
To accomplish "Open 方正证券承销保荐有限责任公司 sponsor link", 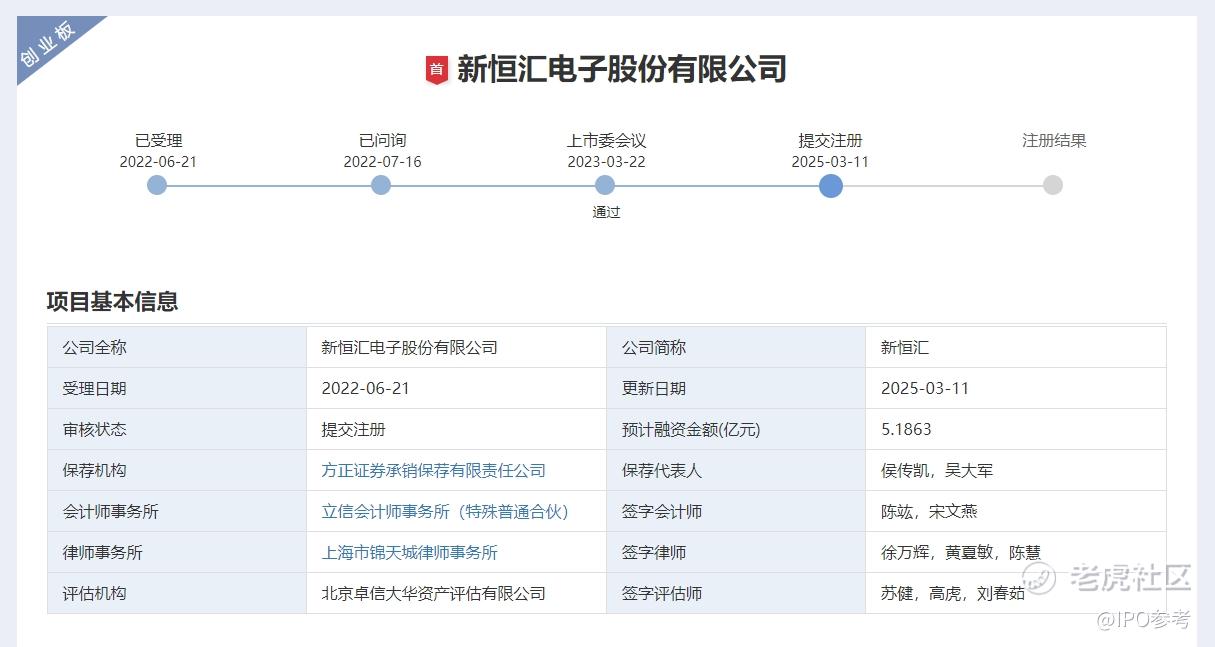I will pos(433,470).
